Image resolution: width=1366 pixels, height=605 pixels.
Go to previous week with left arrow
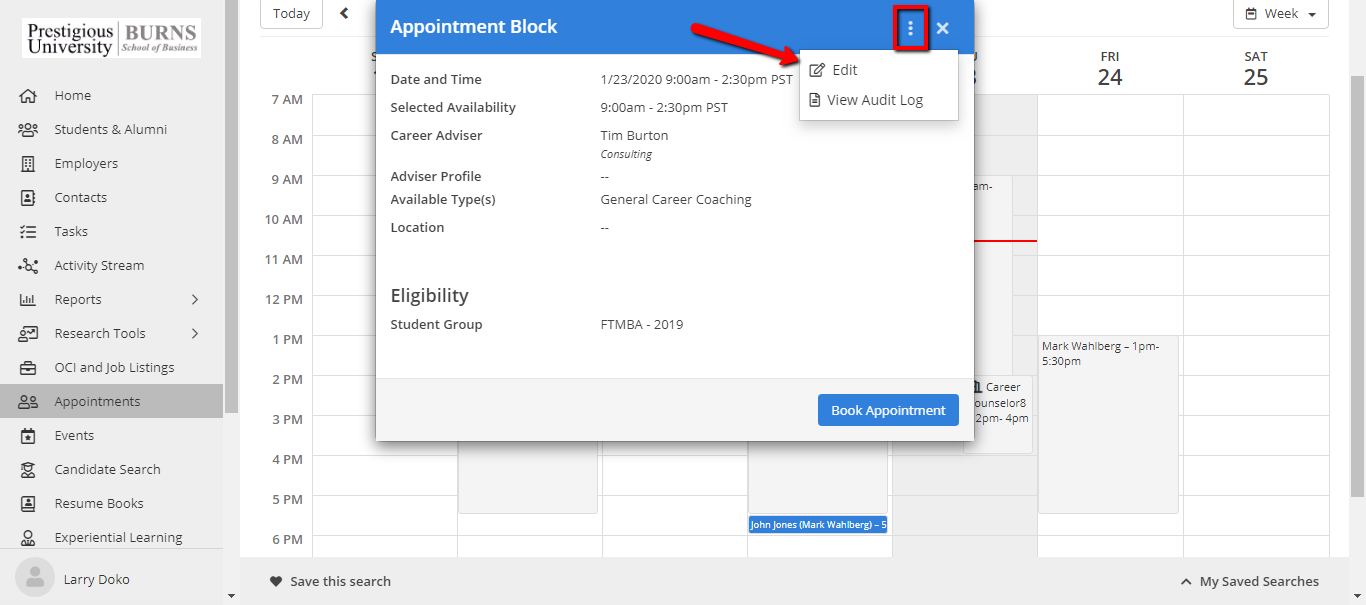(345, 14)
